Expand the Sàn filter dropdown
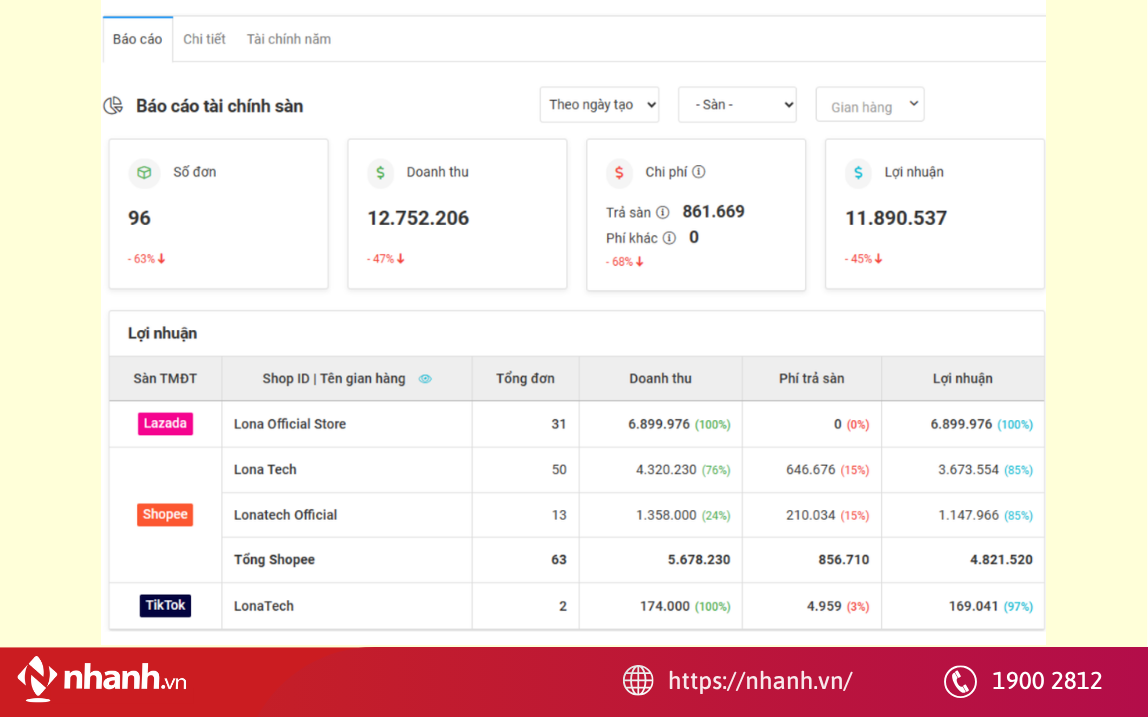 point(737,105)
